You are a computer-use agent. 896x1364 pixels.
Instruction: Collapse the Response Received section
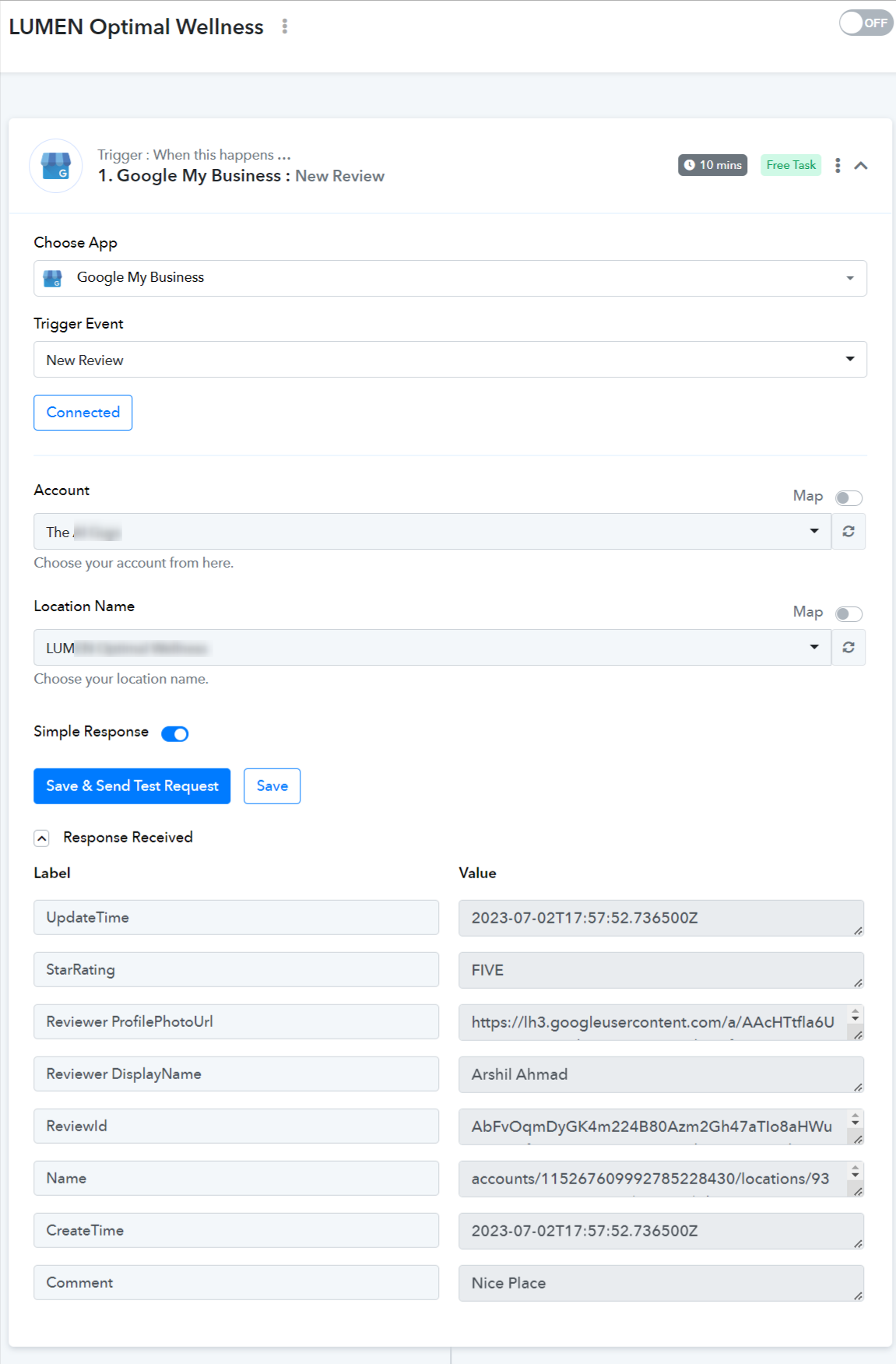(x=42, y=838)
